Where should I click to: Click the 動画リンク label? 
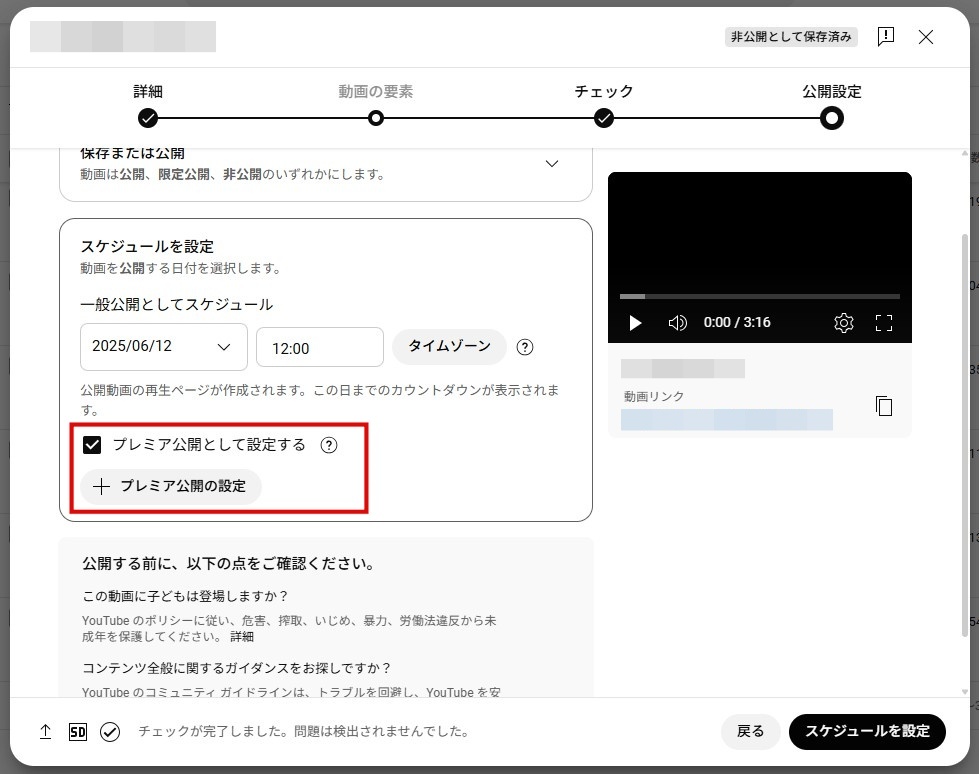pos(653,396)
